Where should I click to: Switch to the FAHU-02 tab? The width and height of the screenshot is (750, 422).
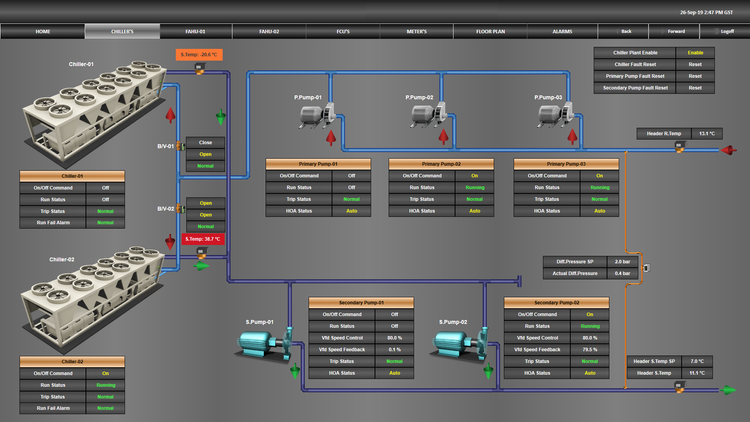click(269, 31)
